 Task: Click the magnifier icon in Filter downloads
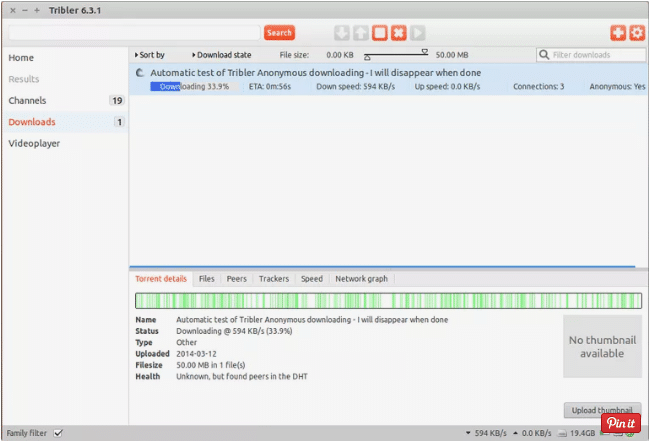pyautogui.click(x=544, y=55)
